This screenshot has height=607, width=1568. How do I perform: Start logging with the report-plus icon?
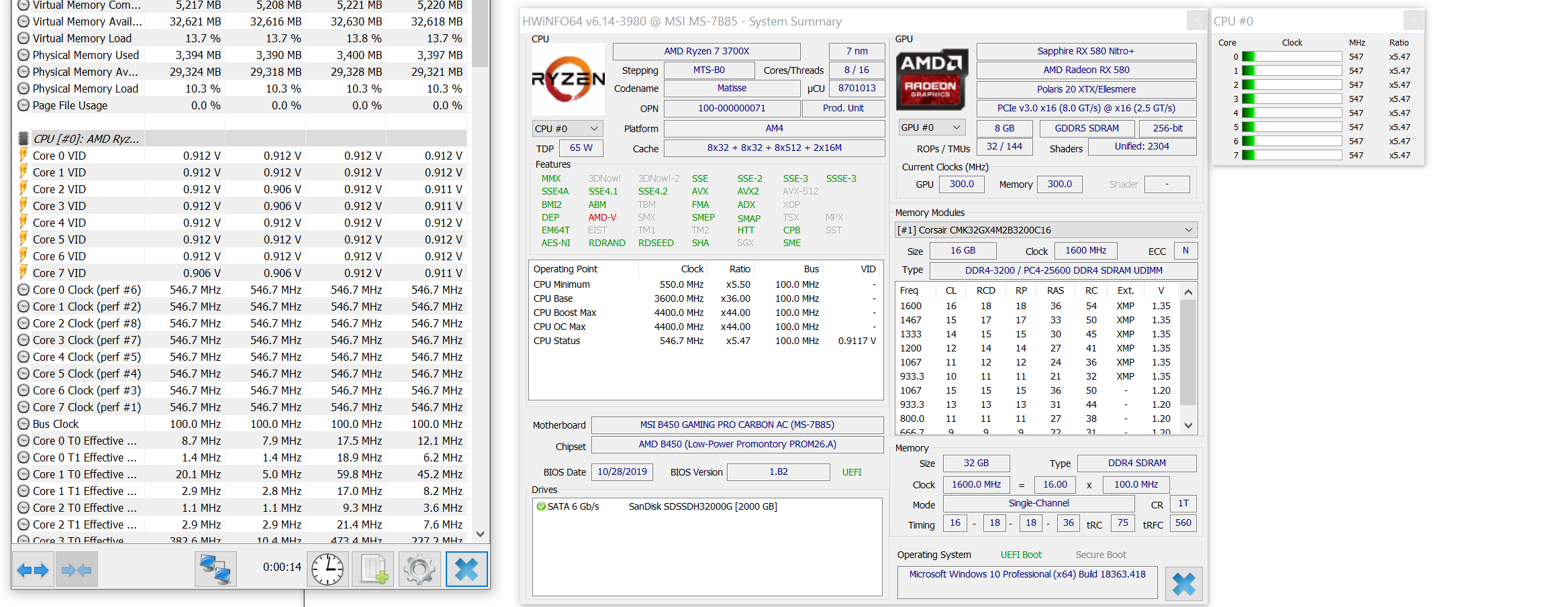[x=373, y=568]
